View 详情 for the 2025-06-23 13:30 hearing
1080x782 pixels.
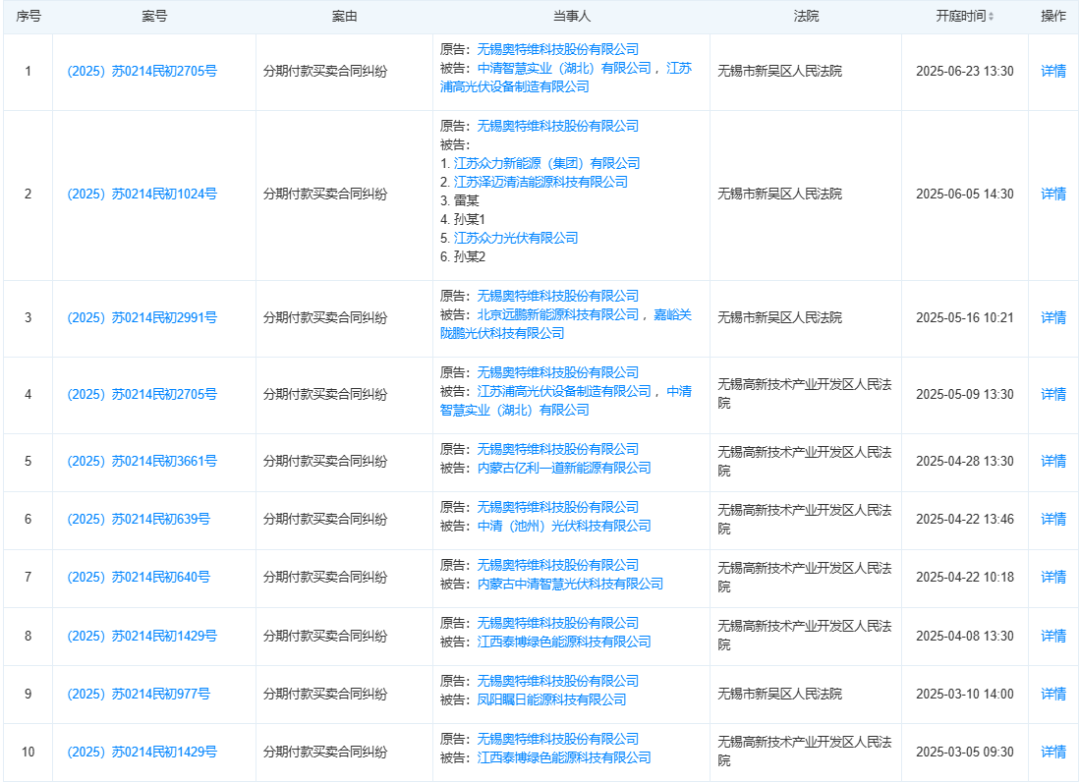1053,71
